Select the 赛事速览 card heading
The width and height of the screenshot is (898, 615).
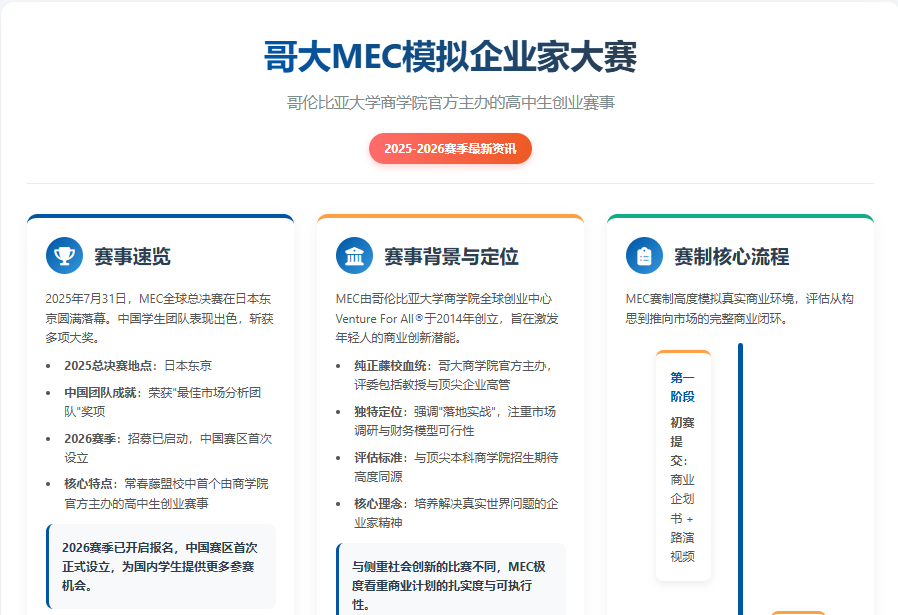click(x=132, y=256)
